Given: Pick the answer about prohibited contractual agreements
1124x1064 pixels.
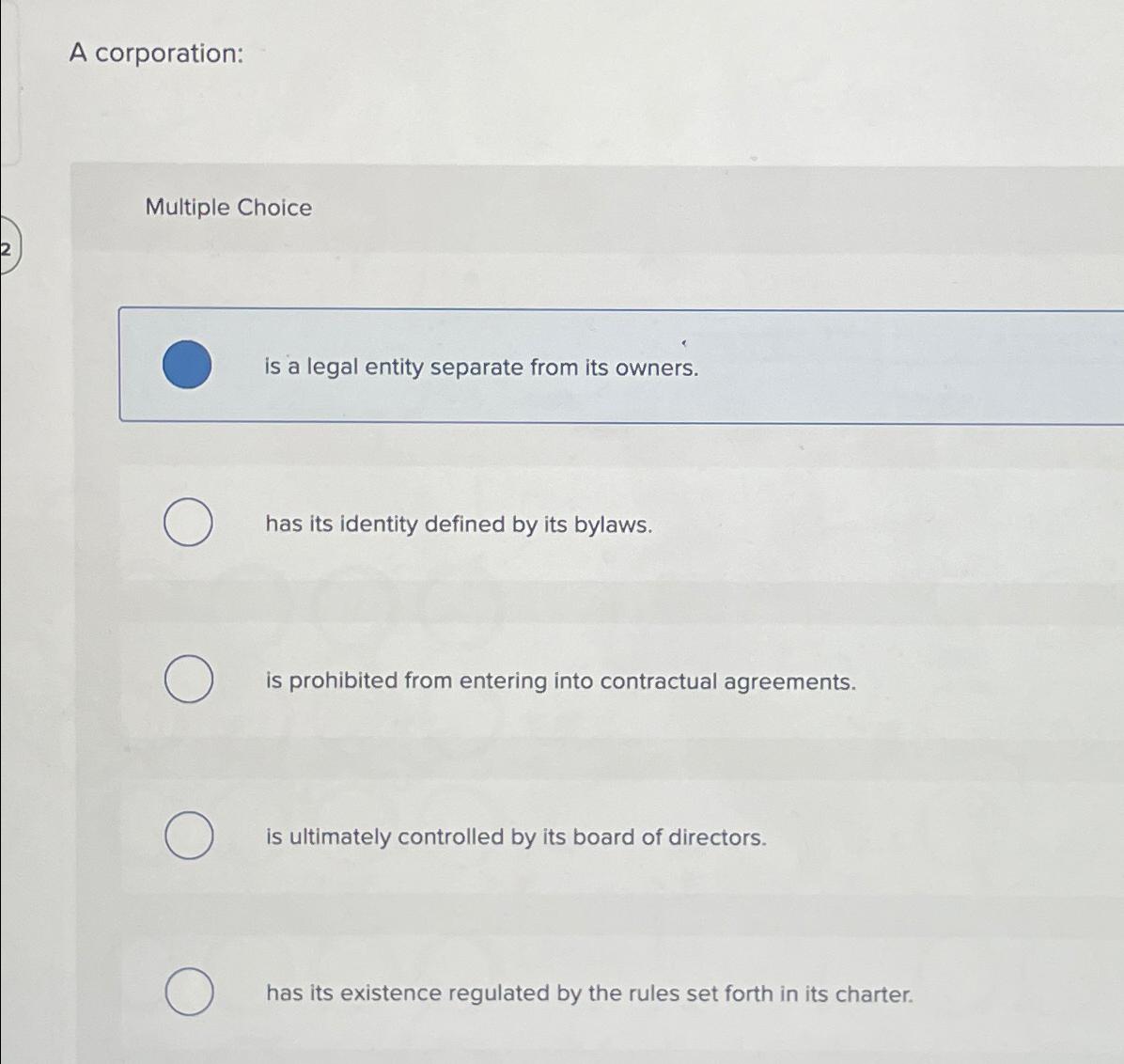Looking at the screenshot, I should (x=561, y=681).
